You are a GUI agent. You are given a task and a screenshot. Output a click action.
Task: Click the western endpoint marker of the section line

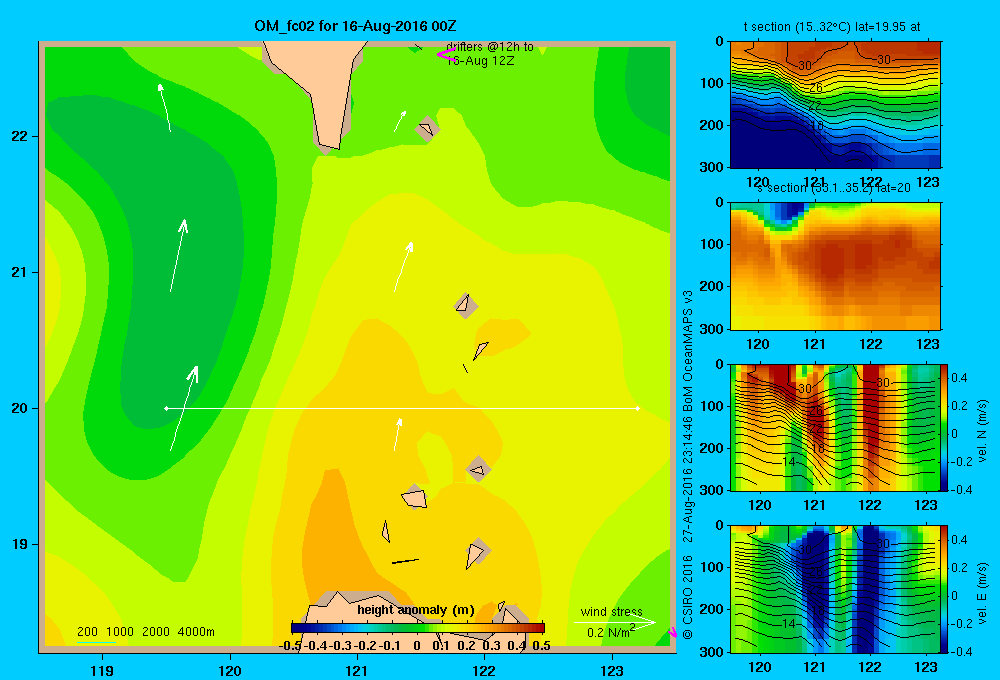click(166, 408)
